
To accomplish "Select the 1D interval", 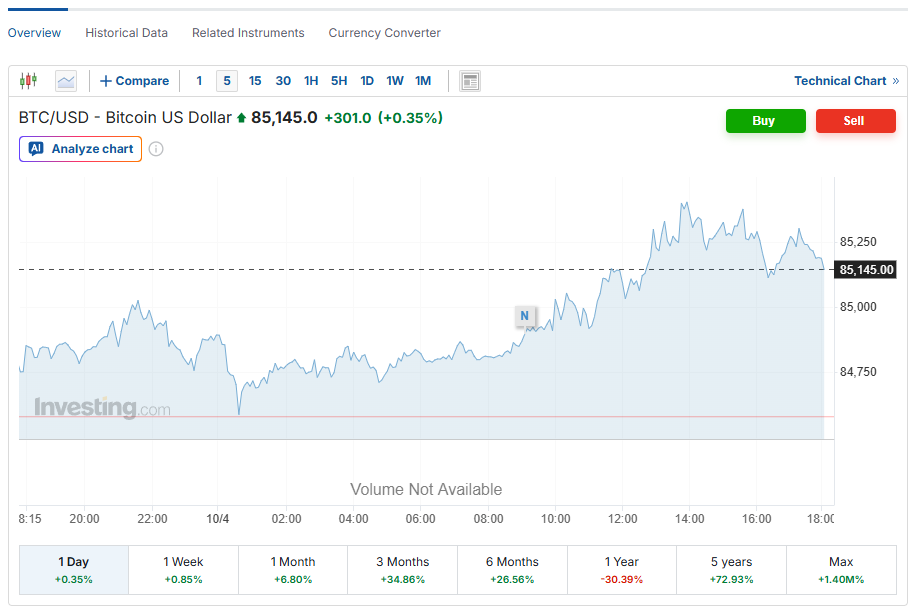I will pyautogui.click(x=367, y=81).
